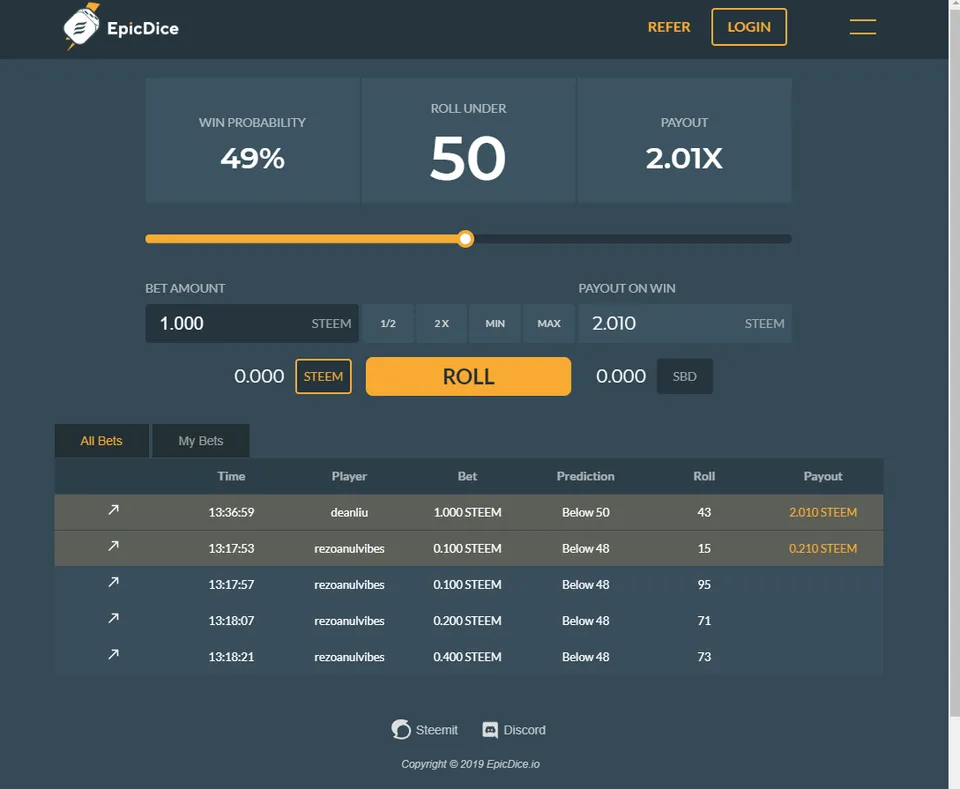Set the bet to minimum with MIN

coord(495,323)
